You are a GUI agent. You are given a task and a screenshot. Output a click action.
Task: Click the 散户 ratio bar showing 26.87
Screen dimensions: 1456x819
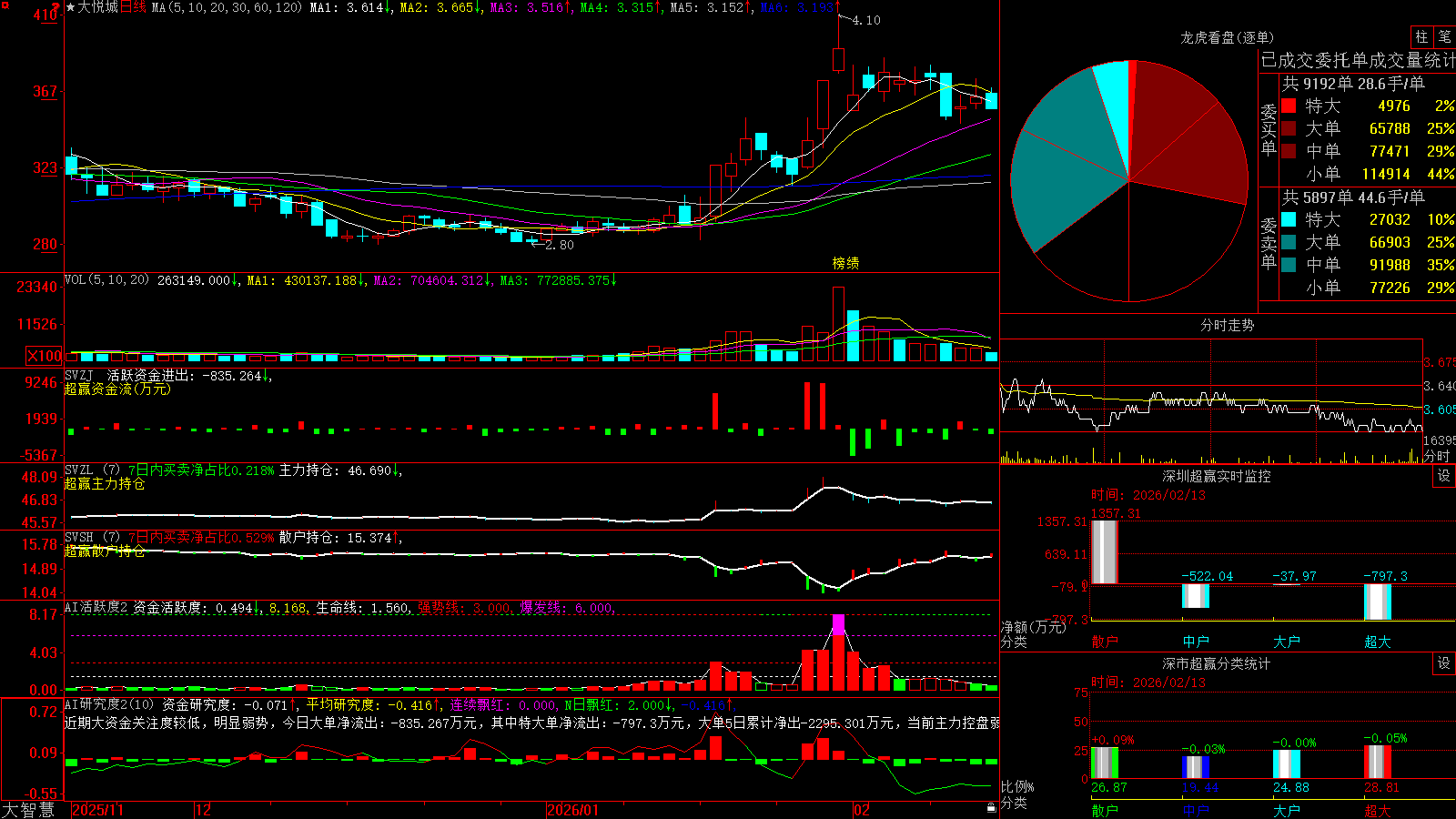[1105, 763]
